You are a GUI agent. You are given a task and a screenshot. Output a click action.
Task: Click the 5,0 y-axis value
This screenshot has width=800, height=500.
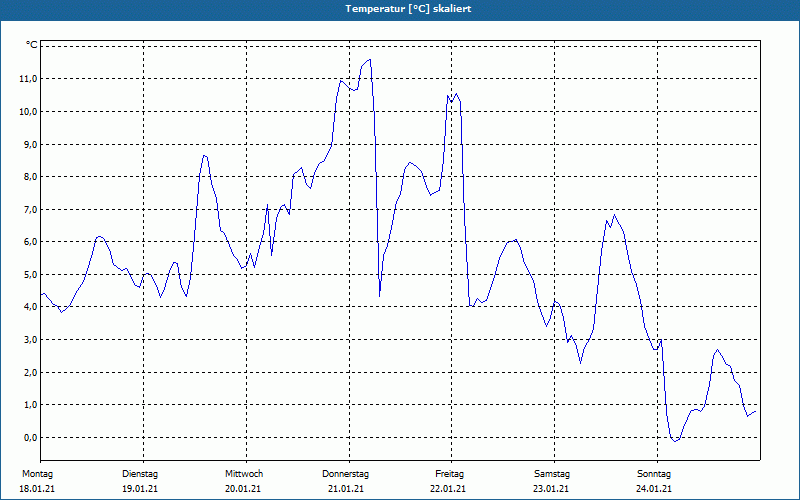coord(30,274)
